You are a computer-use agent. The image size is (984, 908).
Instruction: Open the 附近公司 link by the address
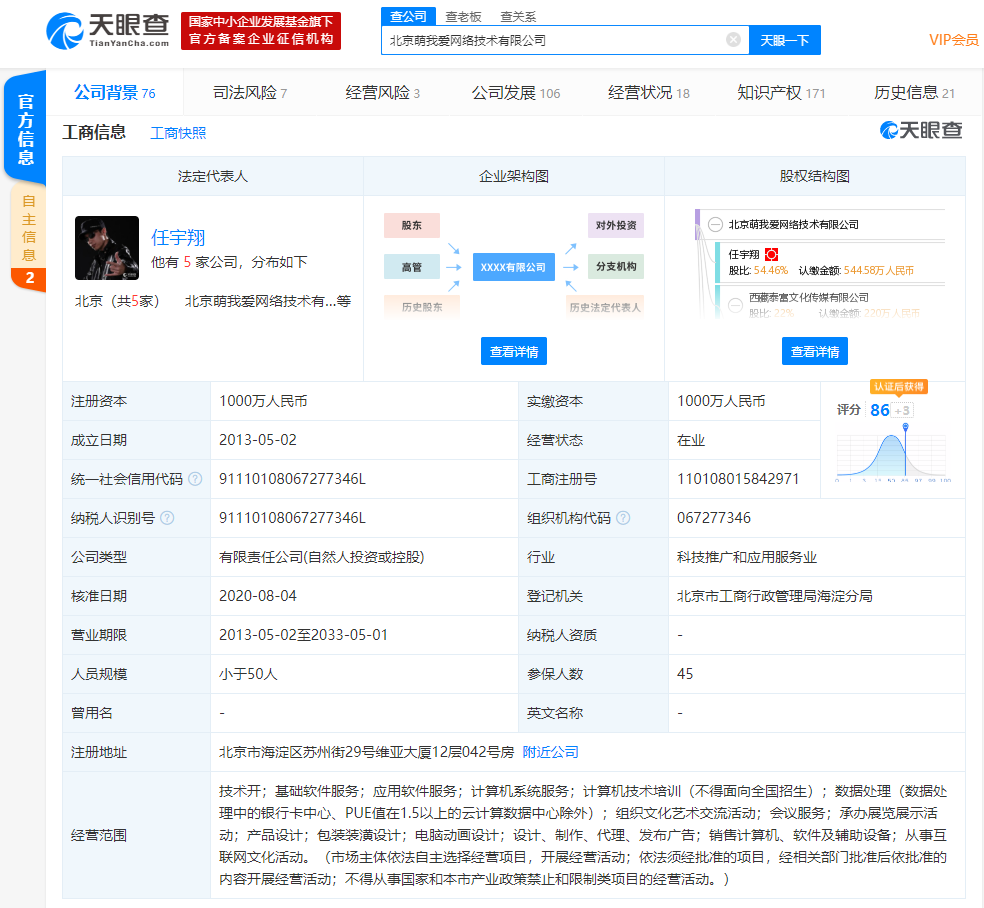point(550,752)
